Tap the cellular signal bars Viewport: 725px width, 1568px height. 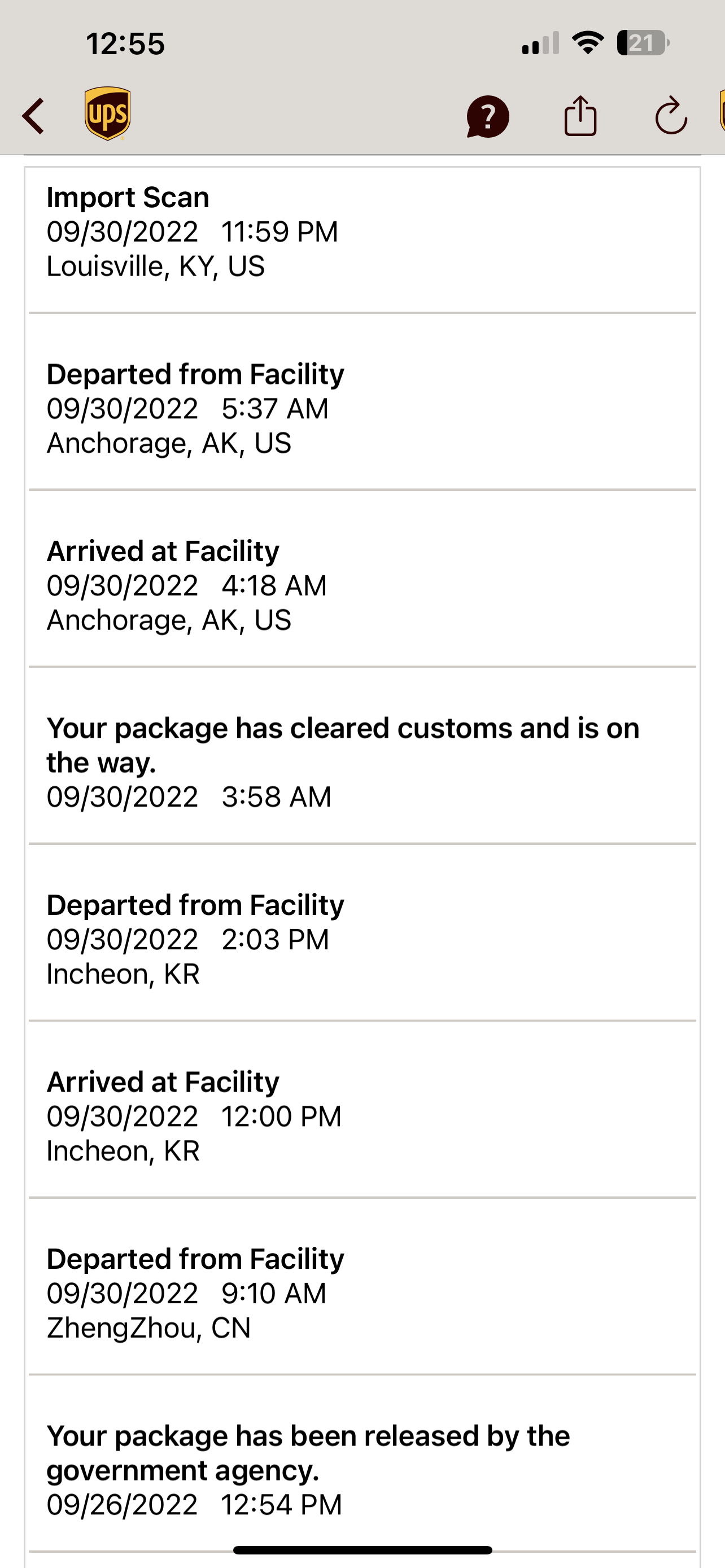(540, 44)
